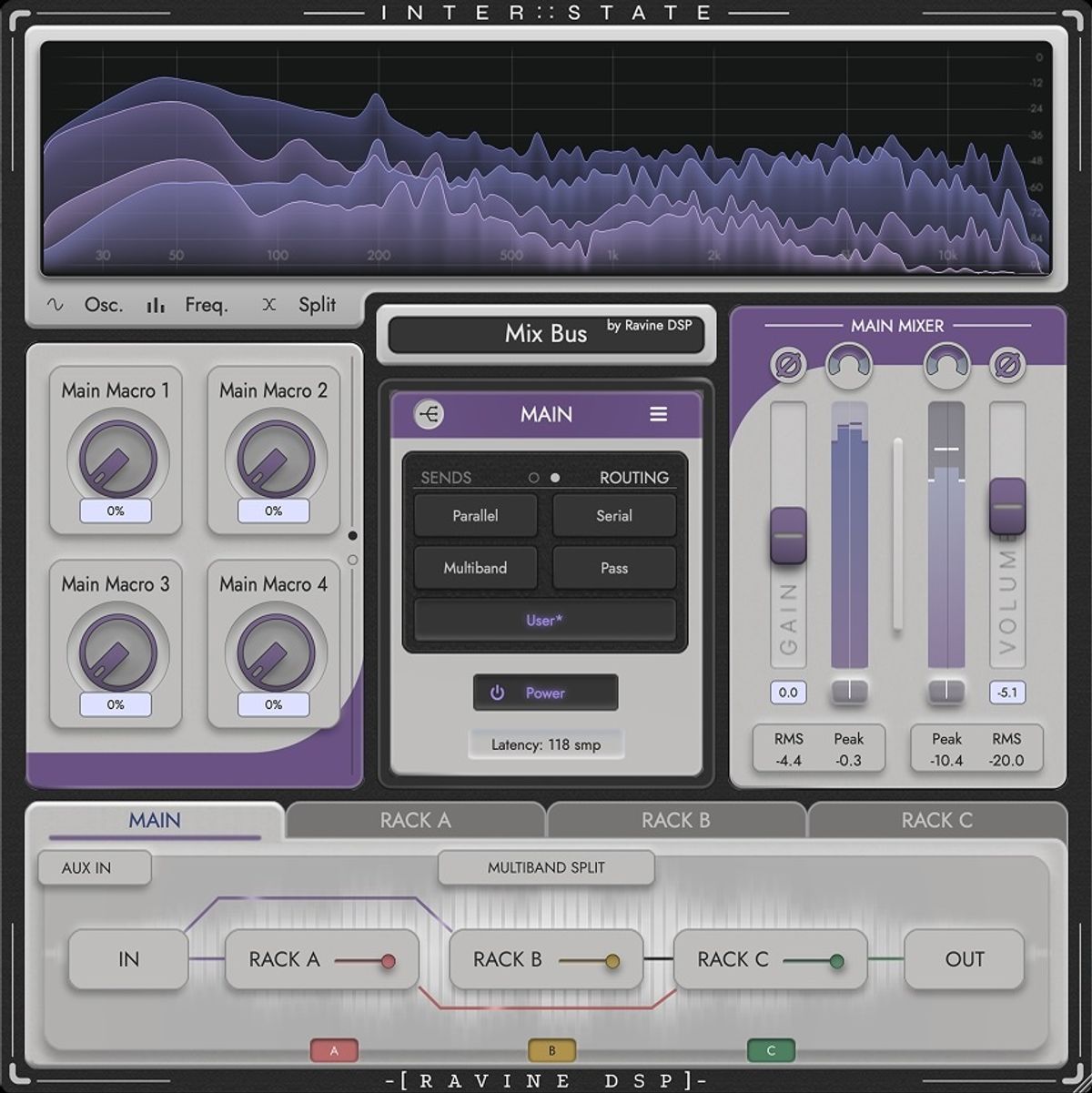
Task: Switch analyzer to Split view
Action: [x=299, y=305]
